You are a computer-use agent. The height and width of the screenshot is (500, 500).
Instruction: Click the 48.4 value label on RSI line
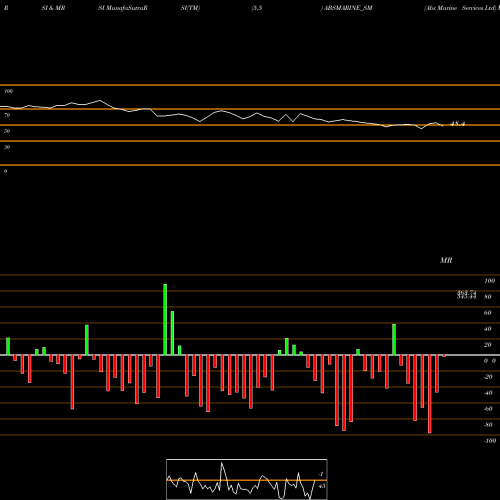click(x=457, y=124)
